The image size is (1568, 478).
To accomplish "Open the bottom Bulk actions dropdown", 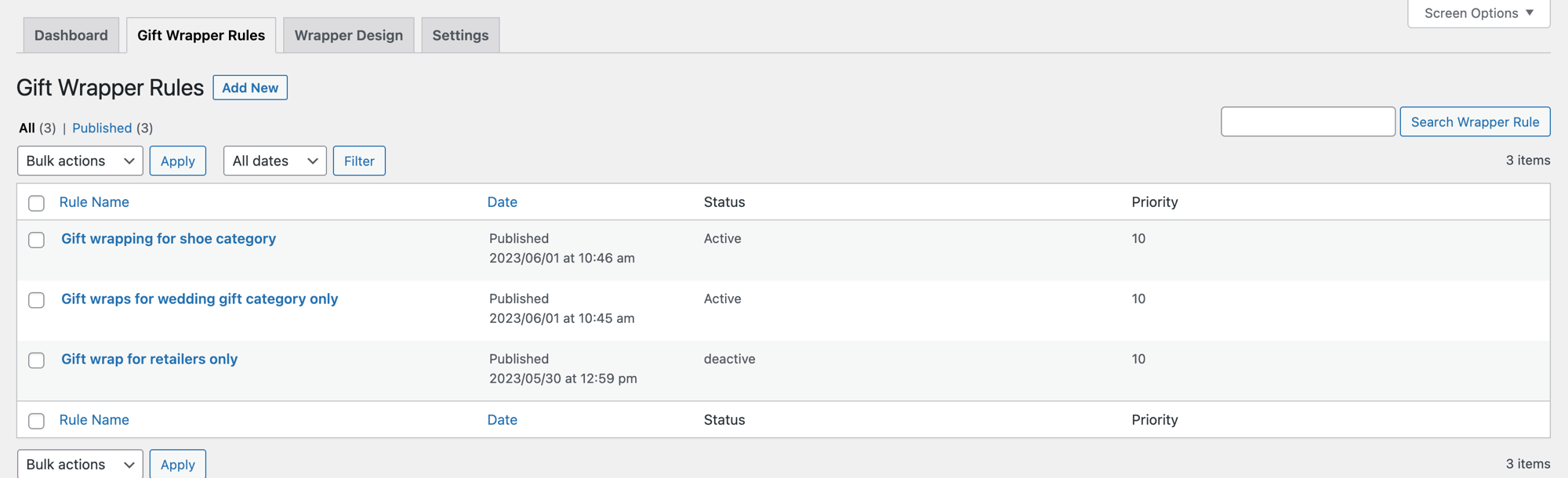I will coord(79,464).
